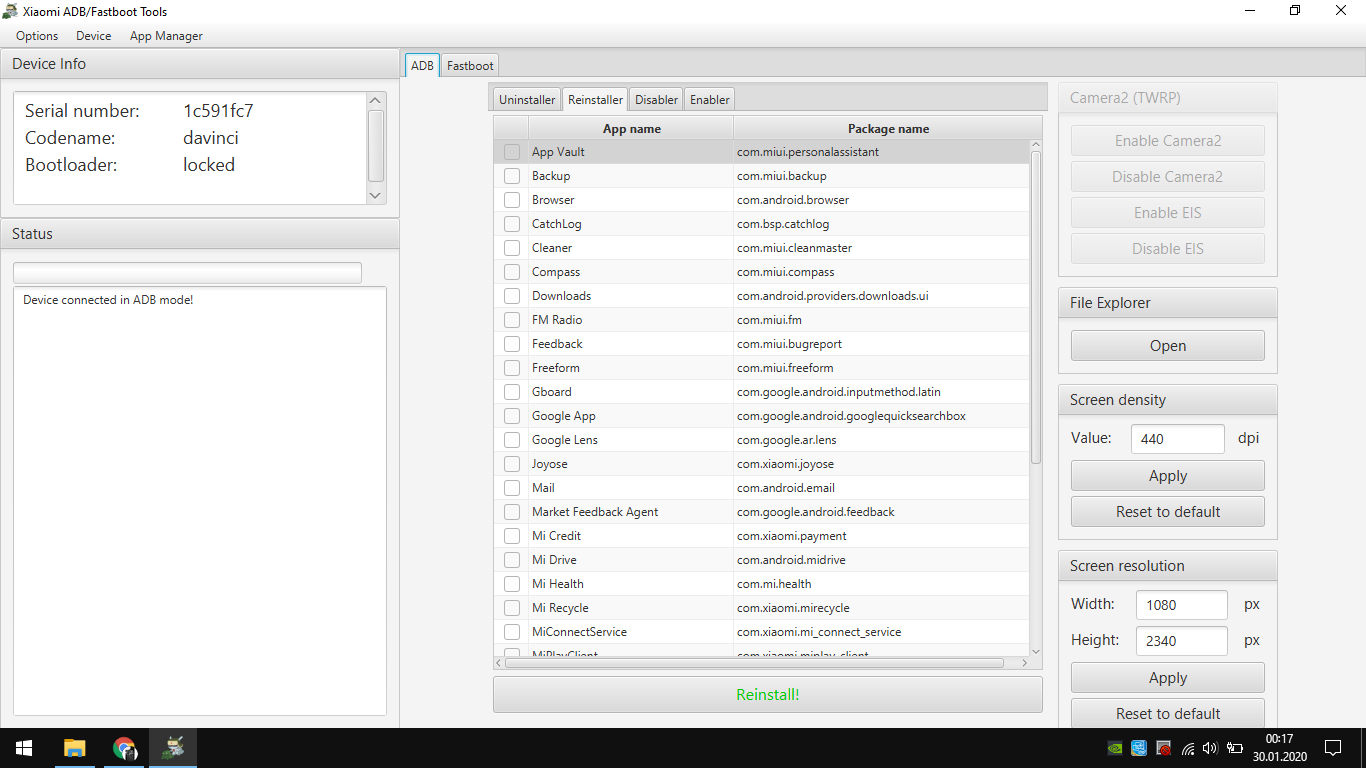Click the Mi Recycle app name

[560, 608]
